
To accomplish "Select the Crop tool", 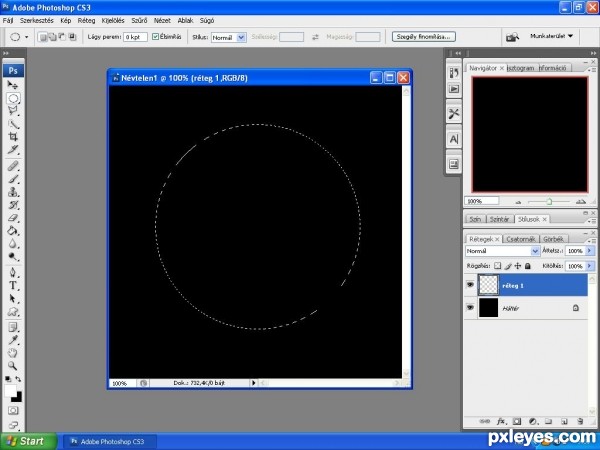I will click(13, 137).
